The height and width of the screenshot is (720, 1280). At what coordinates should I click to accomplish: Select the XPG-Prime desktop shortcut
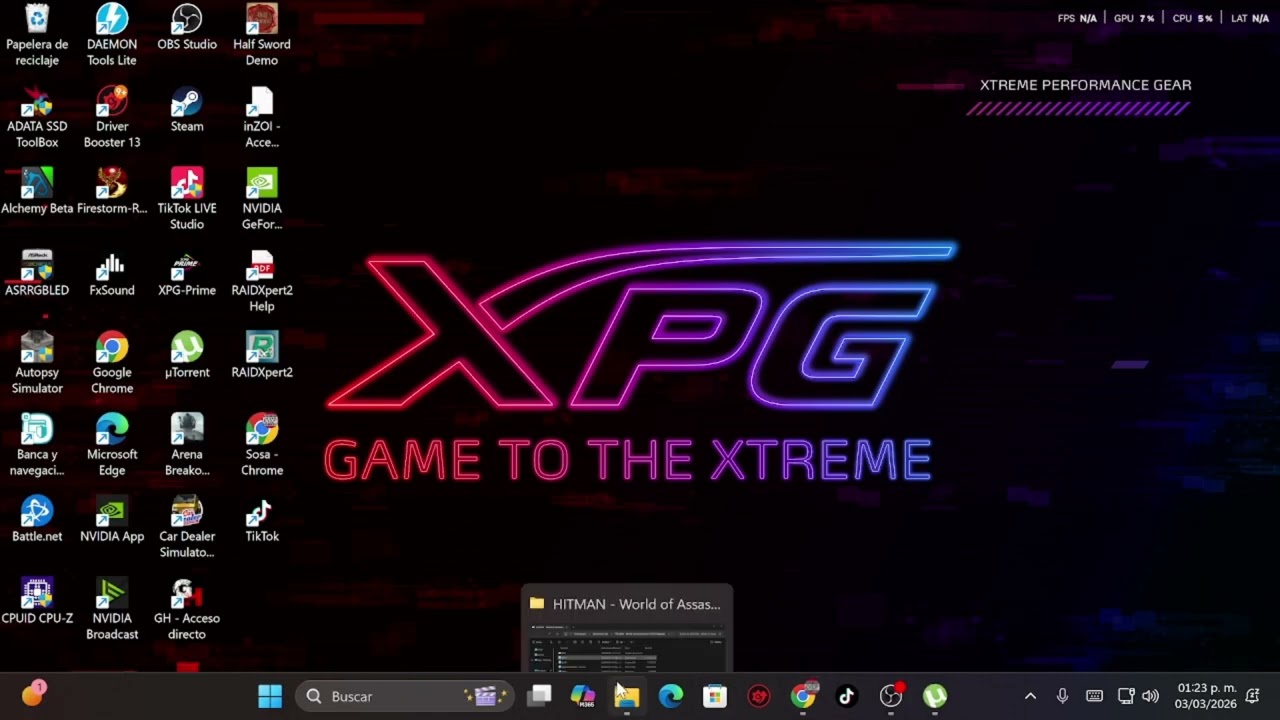pos(187,273)
